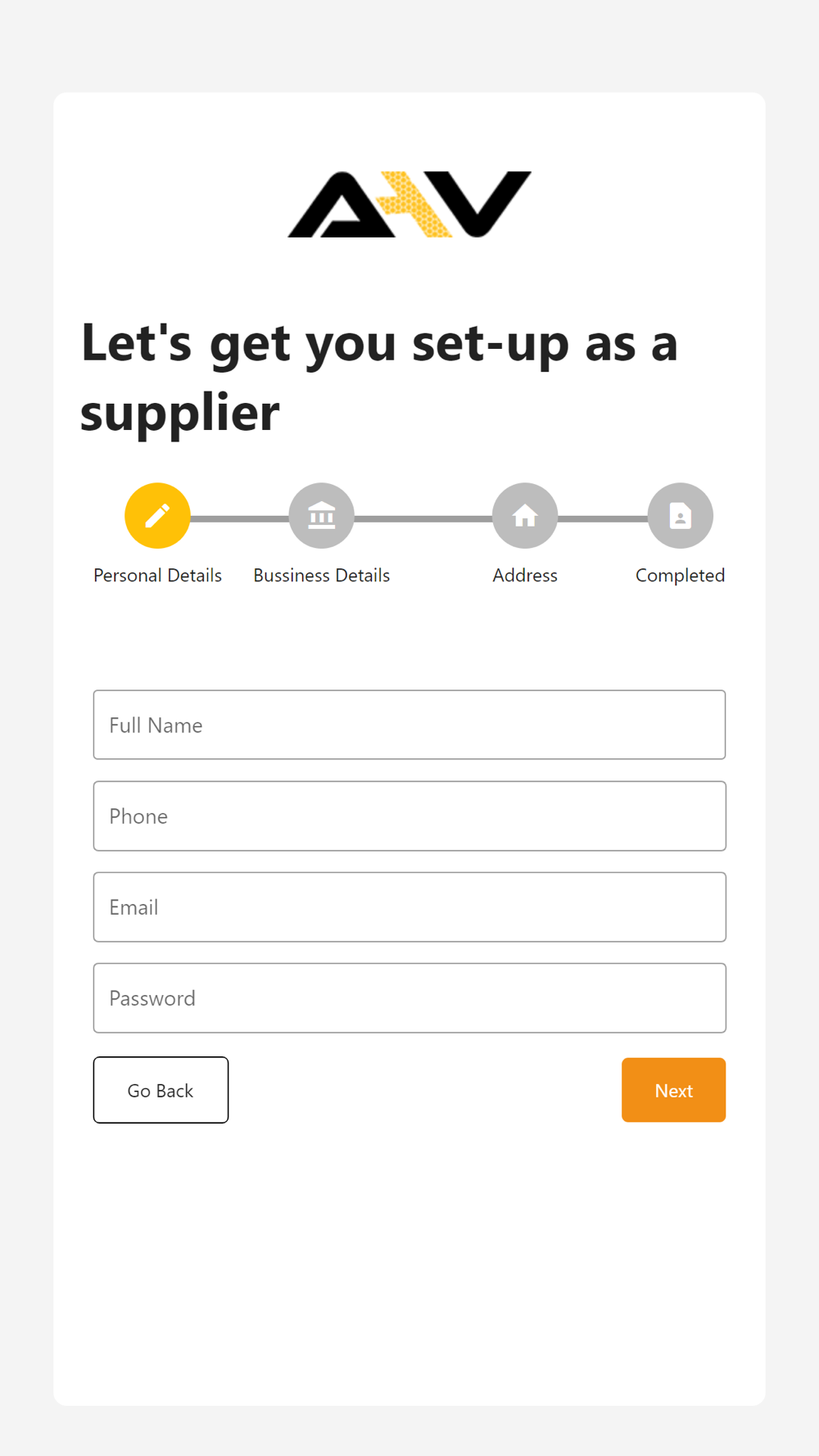Click the yellow pencil step icon

[x=157, y=516]
